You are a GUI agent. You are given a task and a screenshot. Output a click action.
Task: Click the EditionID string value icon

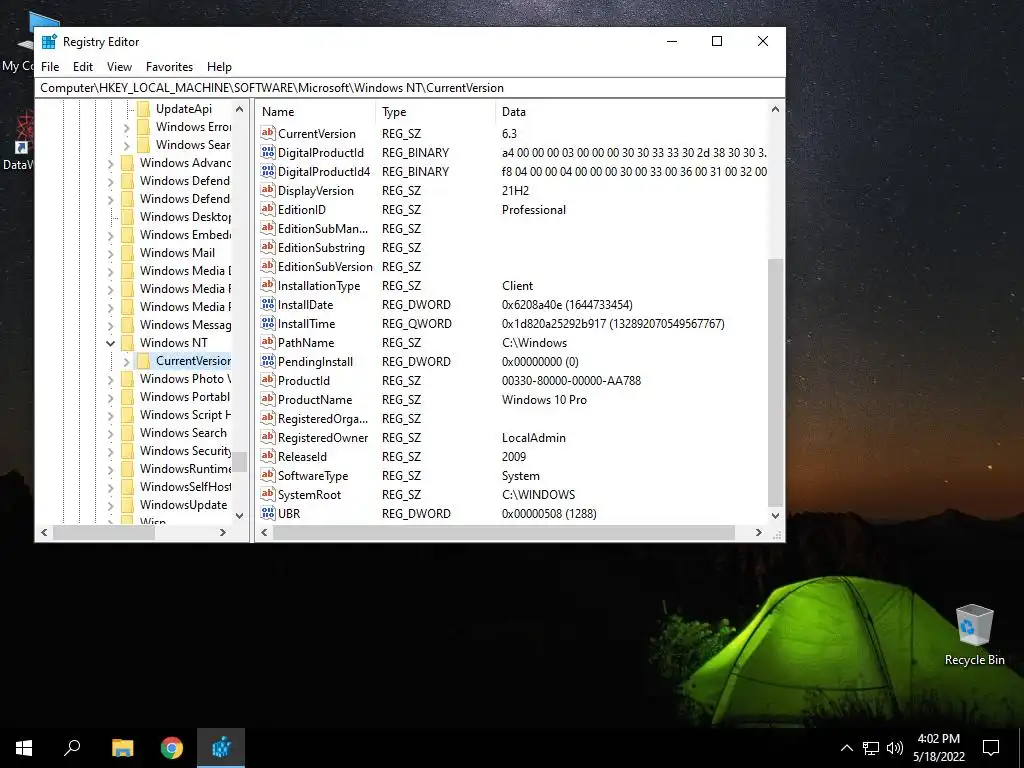[x=268, y=209]
